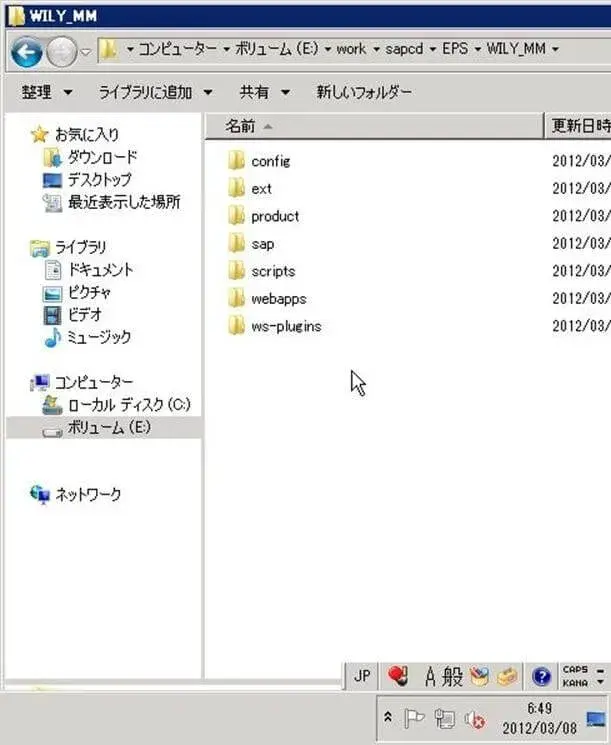
Task: Sort by the 名前 column header
Action: (x=374, y=126)
